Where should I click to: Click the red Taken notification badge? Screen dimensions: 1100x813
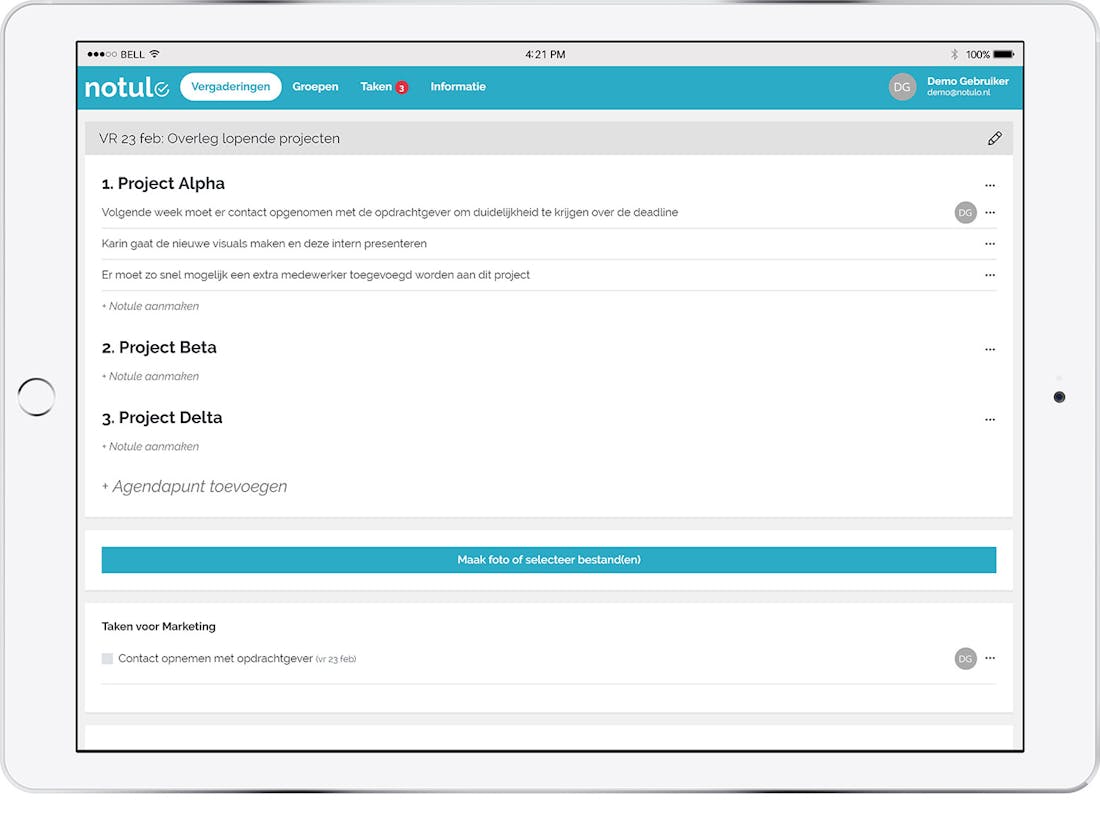[x=402, y=88]
